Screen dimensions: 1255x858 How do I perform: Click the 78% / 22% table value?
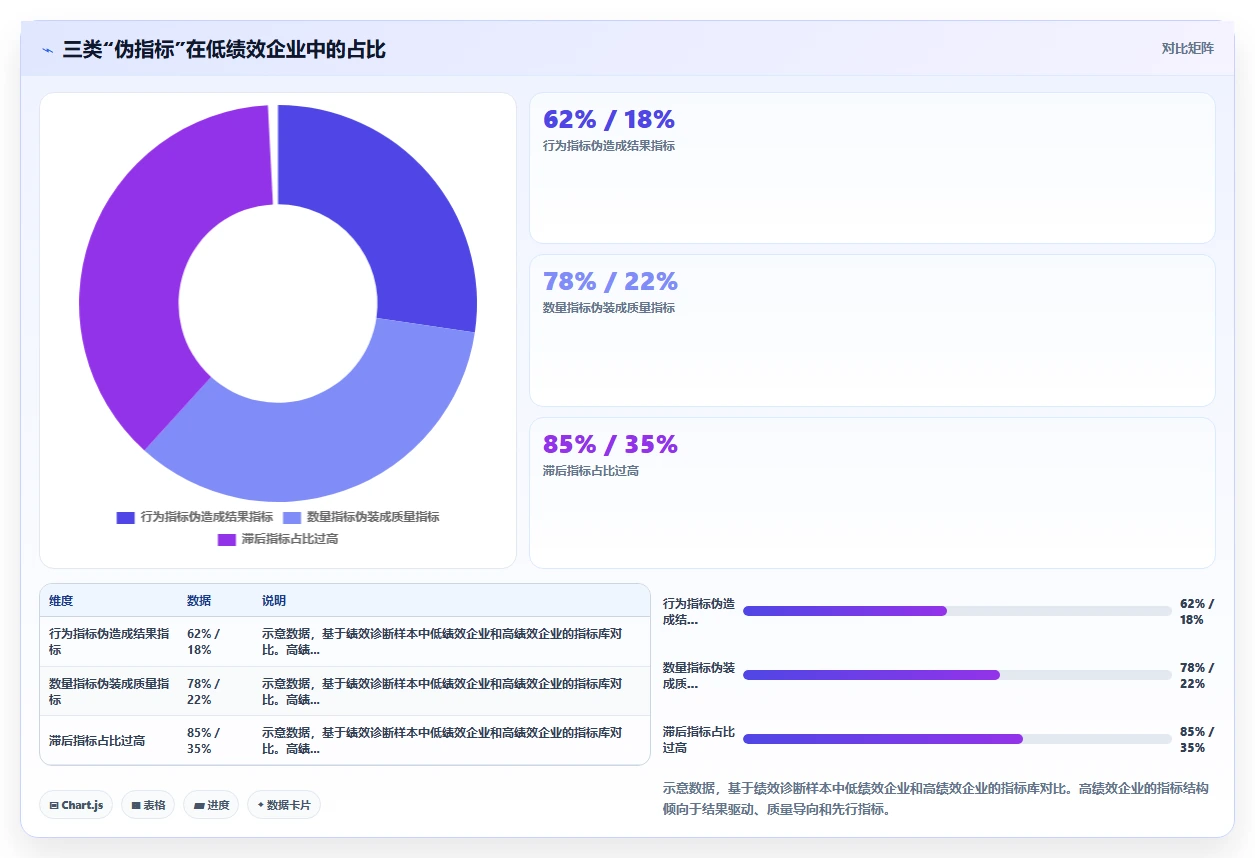click(204, 692)
